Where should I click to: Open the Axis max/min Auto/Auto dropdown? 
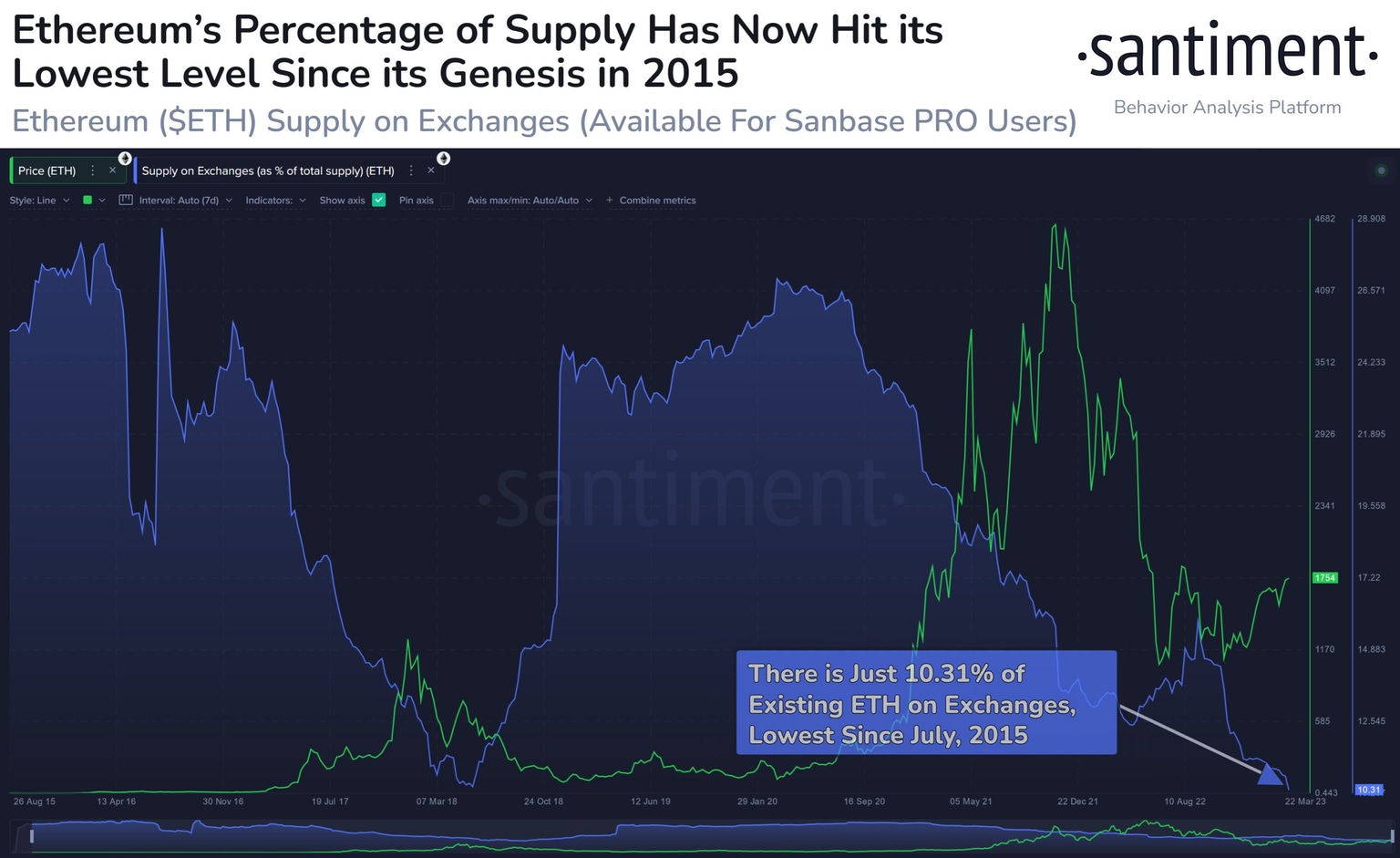(530, 201)
